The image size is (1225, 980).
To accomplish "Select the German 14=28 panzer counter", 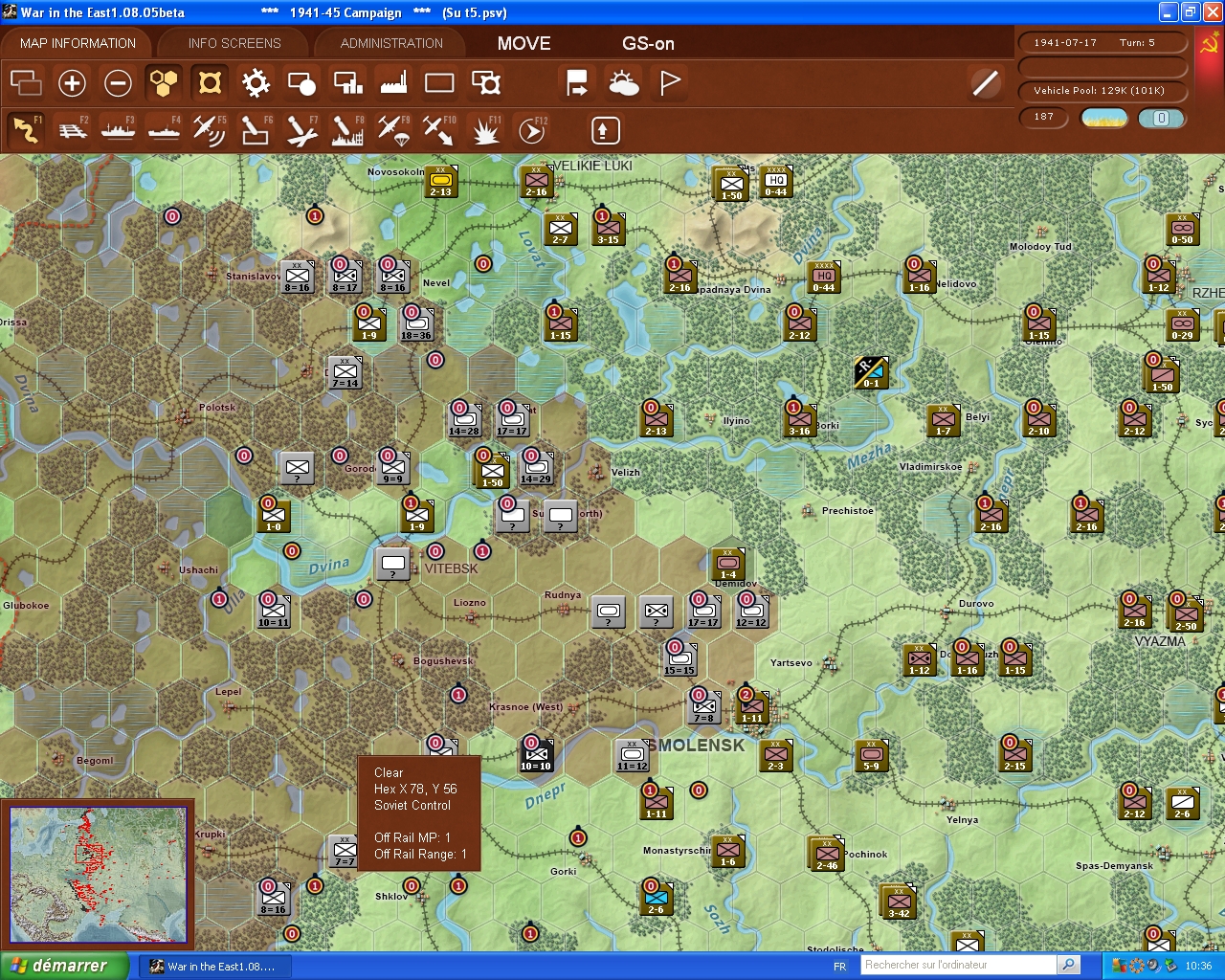I will click(464, 420).
